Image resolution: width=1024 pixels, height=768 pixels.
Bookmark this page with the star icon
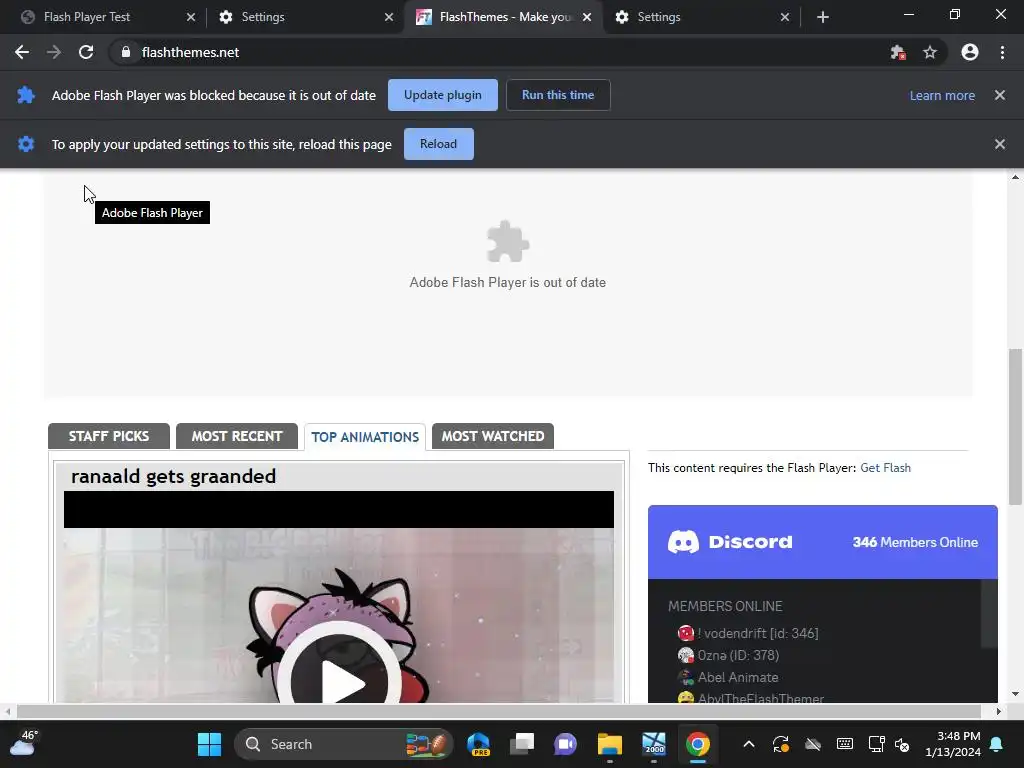coord(930,52)
